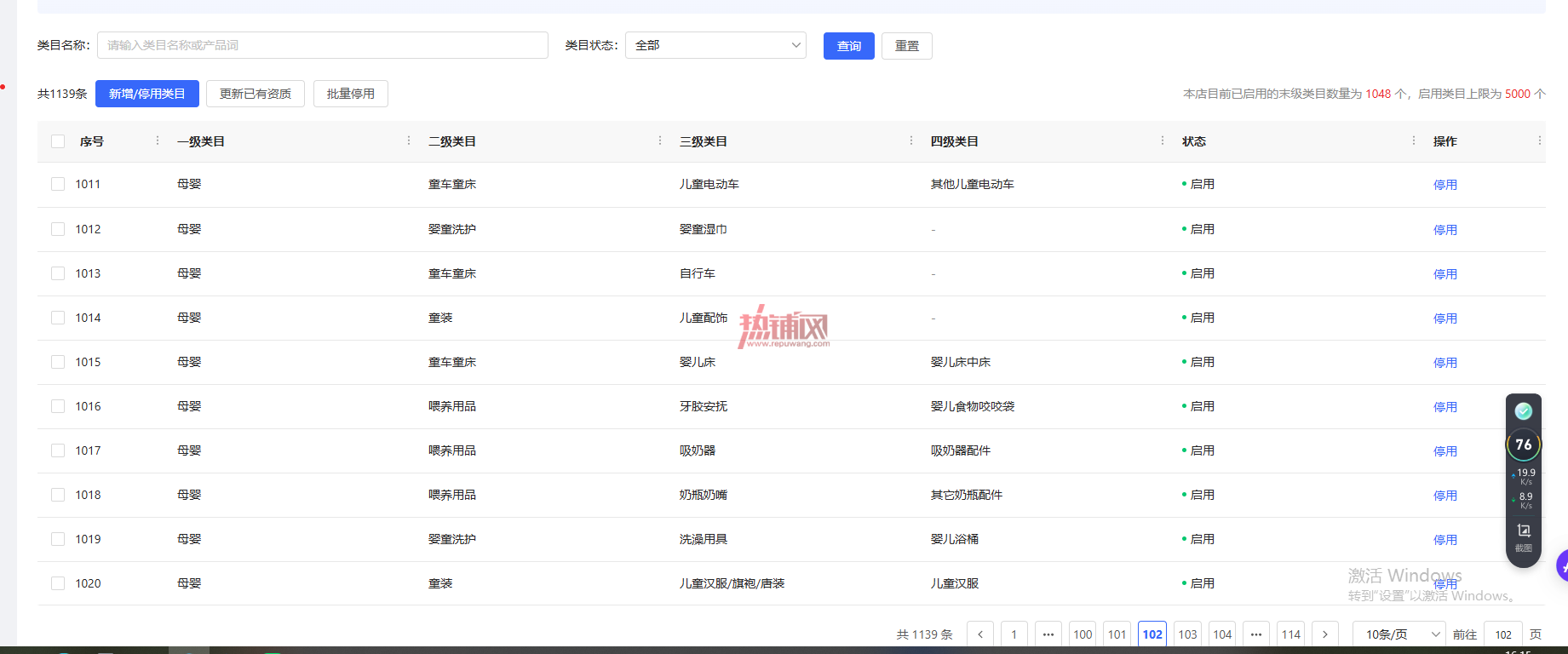Focus the 类目名称 search input
Image resolution: width=1568 pixels, height=654 pixels.
323,45
